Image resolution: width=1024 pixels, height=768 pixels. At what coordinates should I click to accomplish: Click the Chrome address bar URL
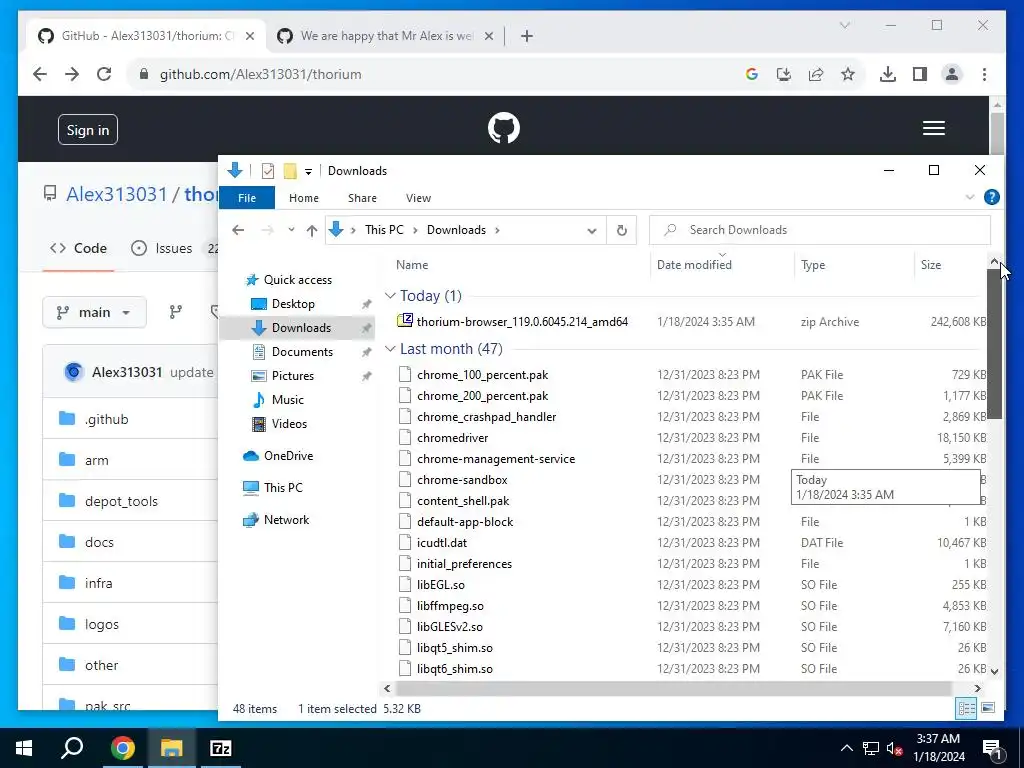[261, 74]
